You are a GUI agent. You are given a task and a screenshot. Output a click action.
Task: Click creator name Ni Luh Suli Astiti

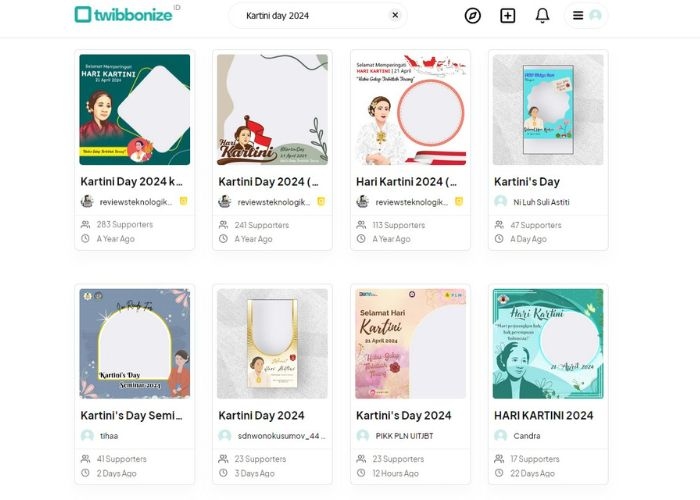pos(541,201)
